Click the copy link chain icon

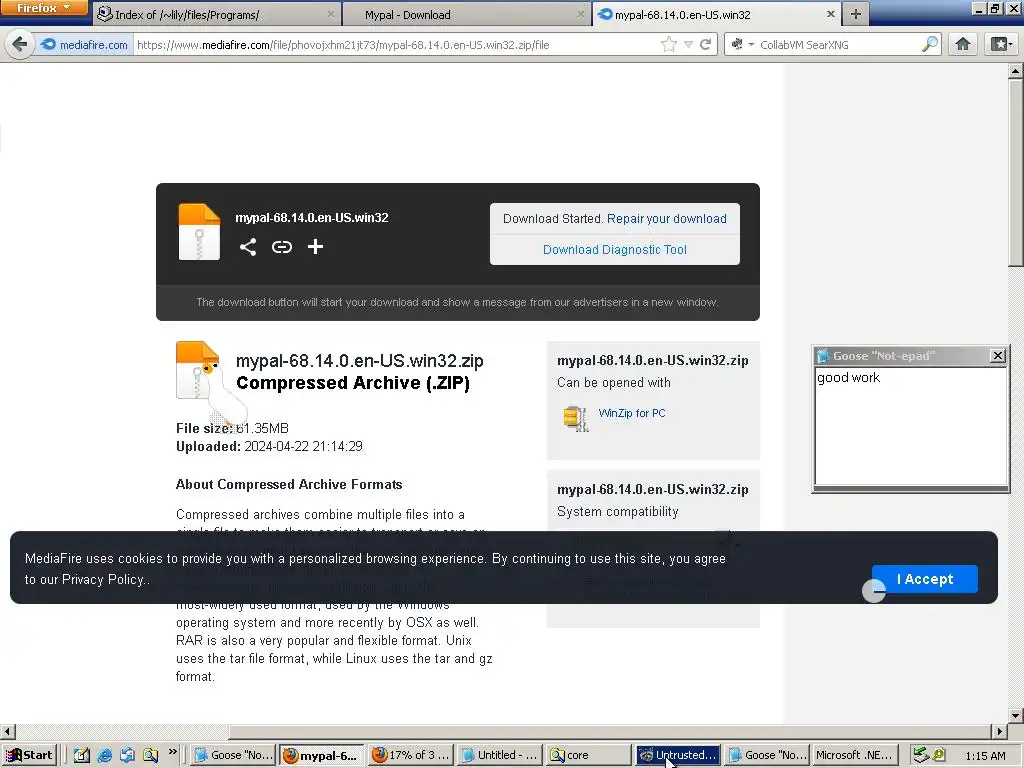pyautogui.click(x=281, y=247)
